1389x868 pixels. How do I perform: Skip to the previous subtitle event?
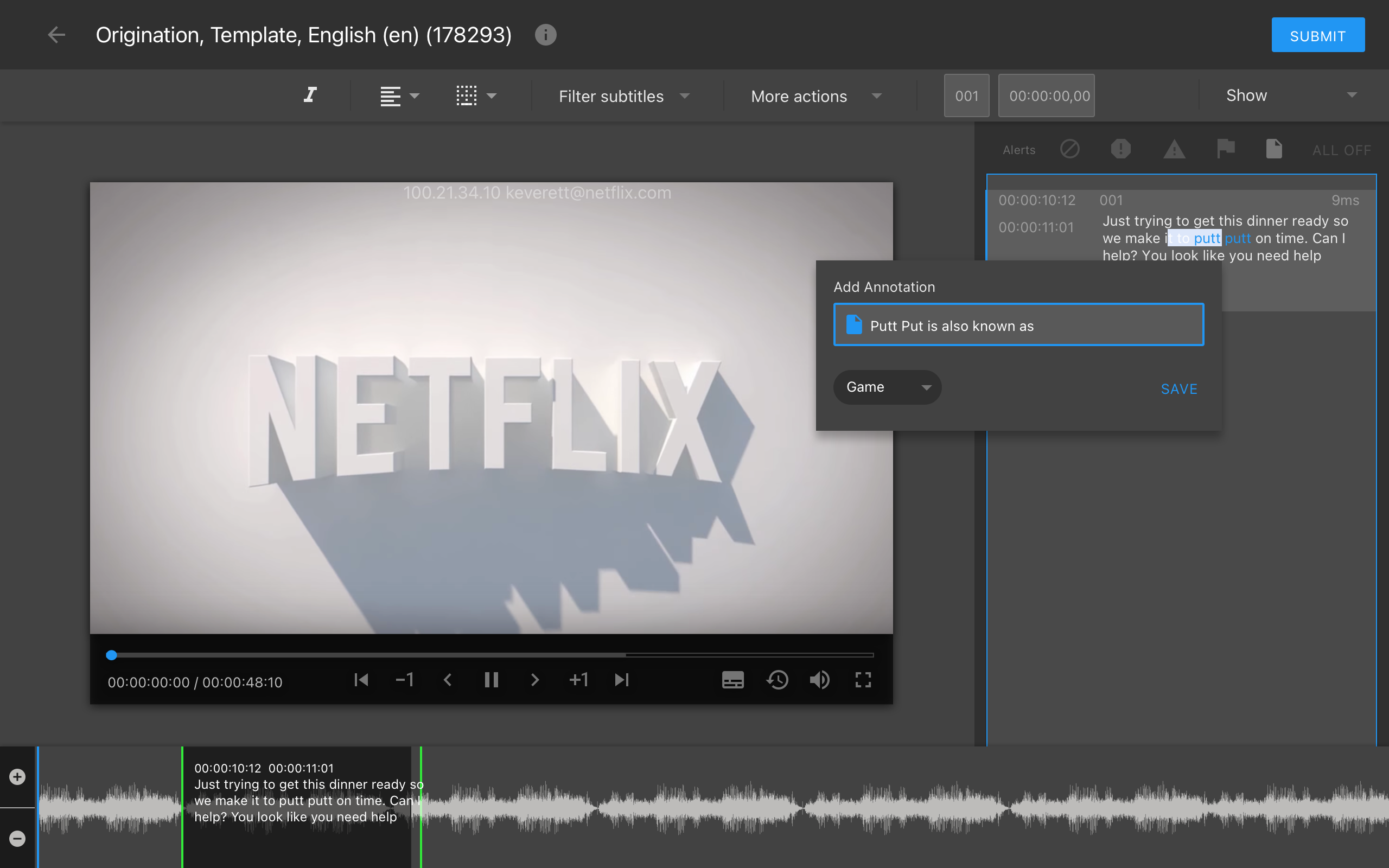361,680
